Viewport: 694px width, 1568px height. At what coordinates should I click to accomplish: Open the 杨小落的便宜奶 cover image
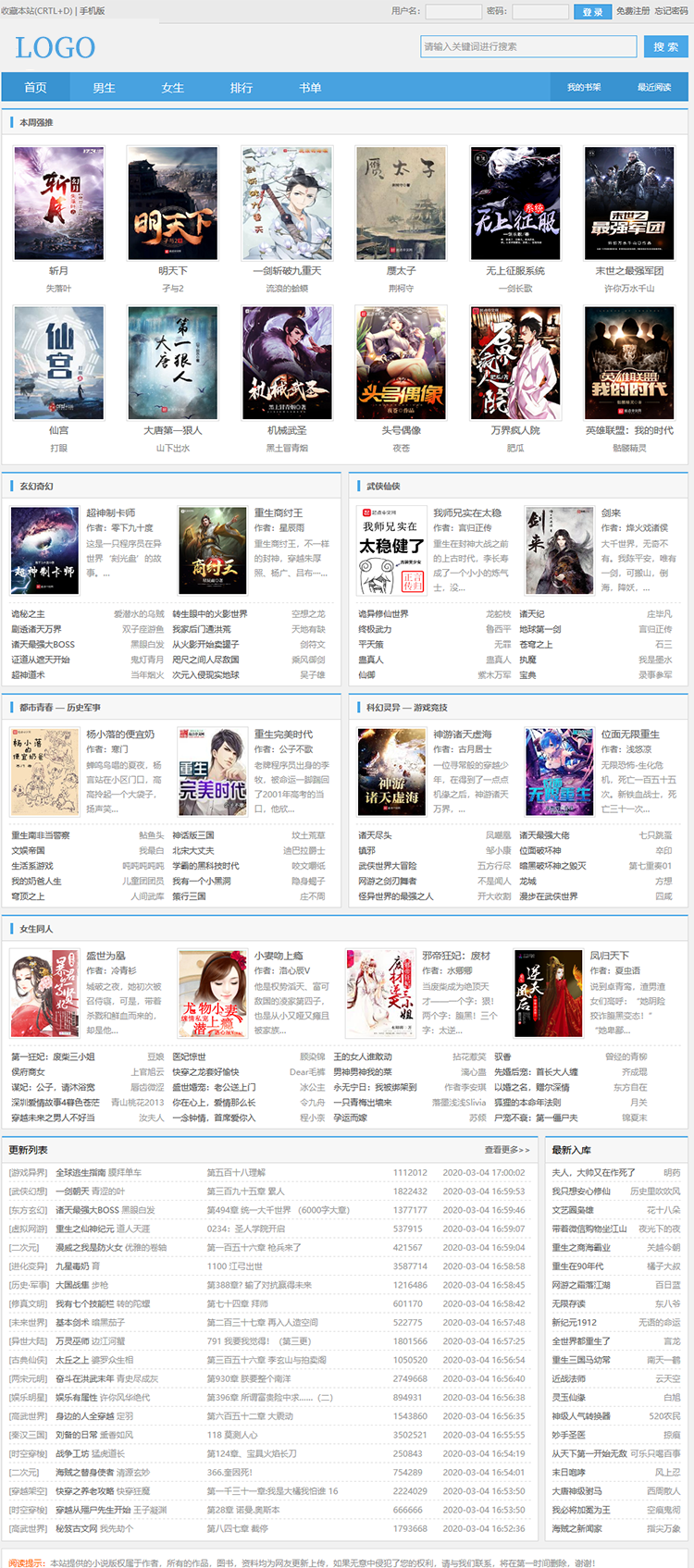coord(44,772)
